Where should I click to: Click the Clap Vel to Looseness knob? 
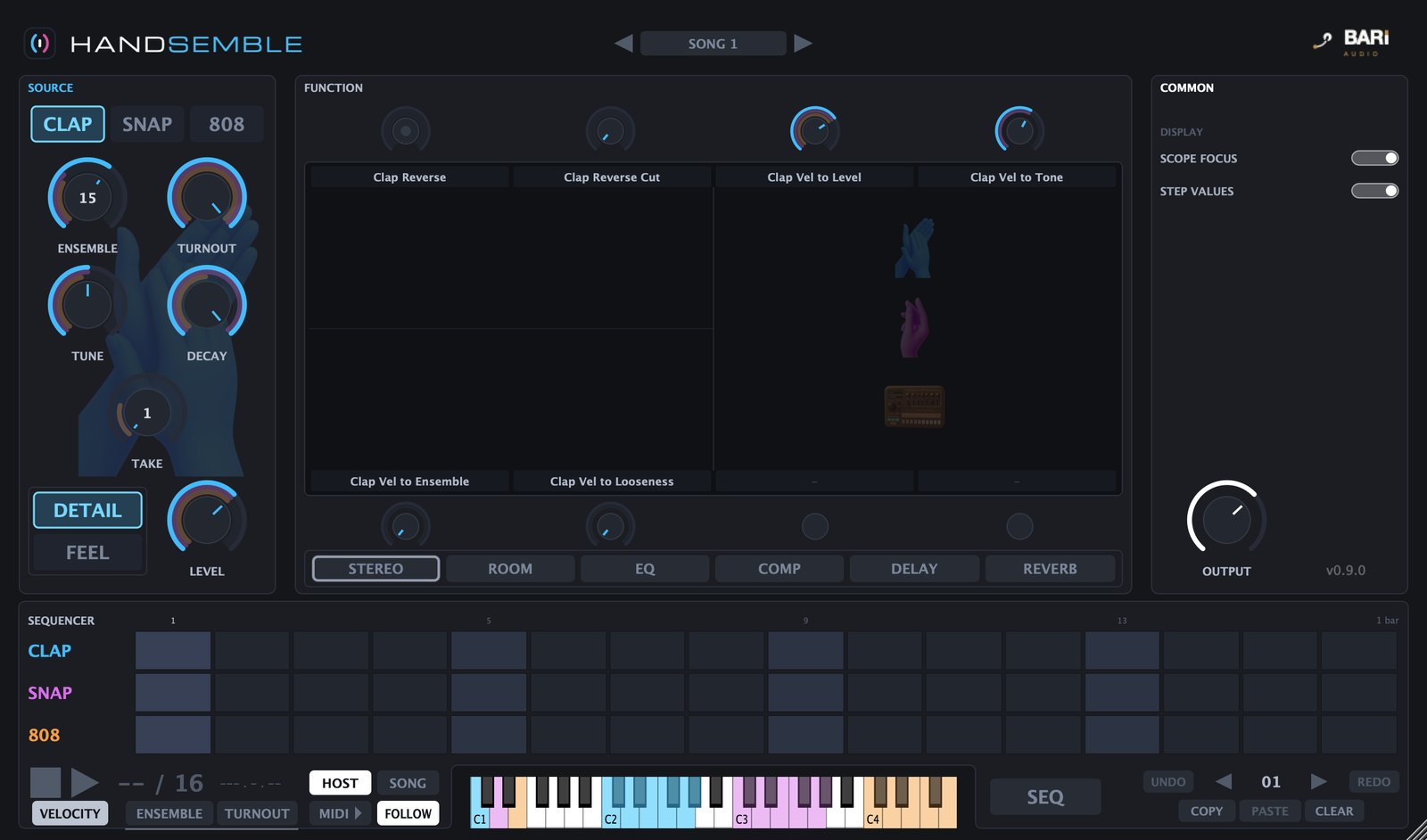coord(611,526)
